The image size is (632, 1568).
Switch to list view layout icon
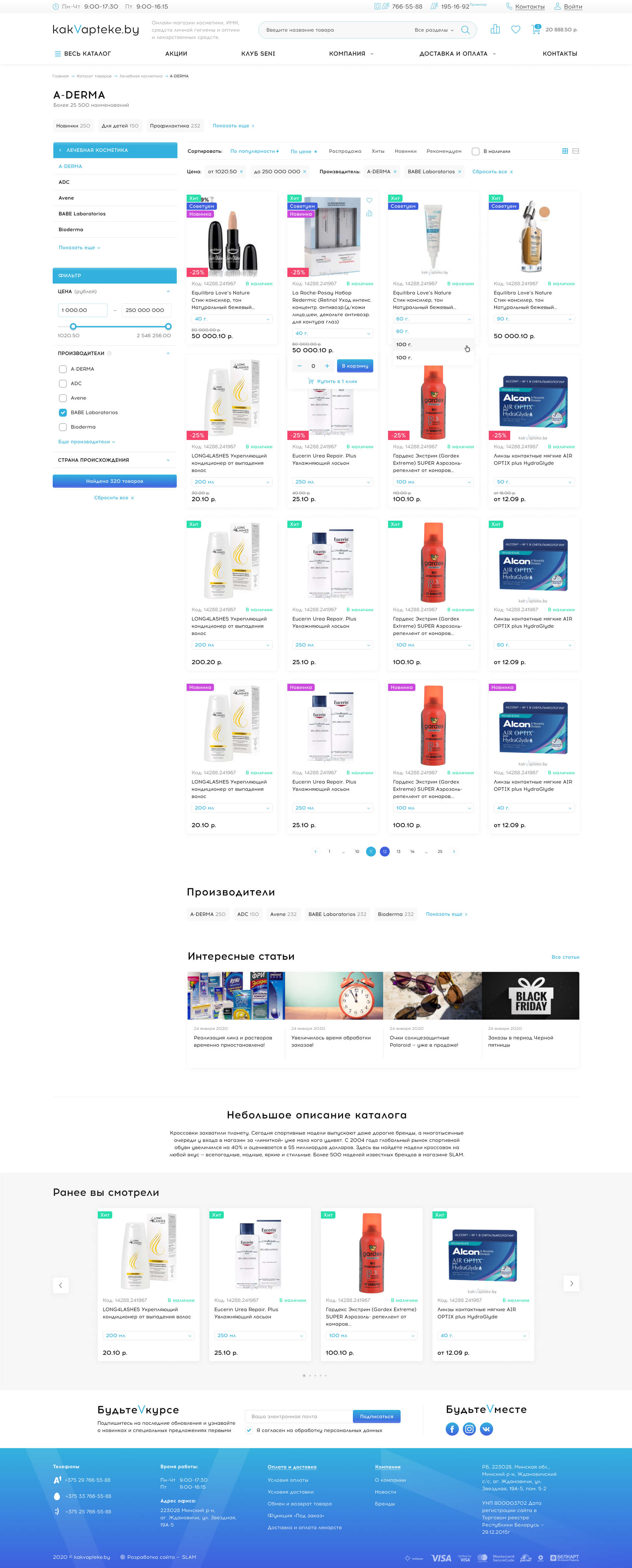[575, 151]
